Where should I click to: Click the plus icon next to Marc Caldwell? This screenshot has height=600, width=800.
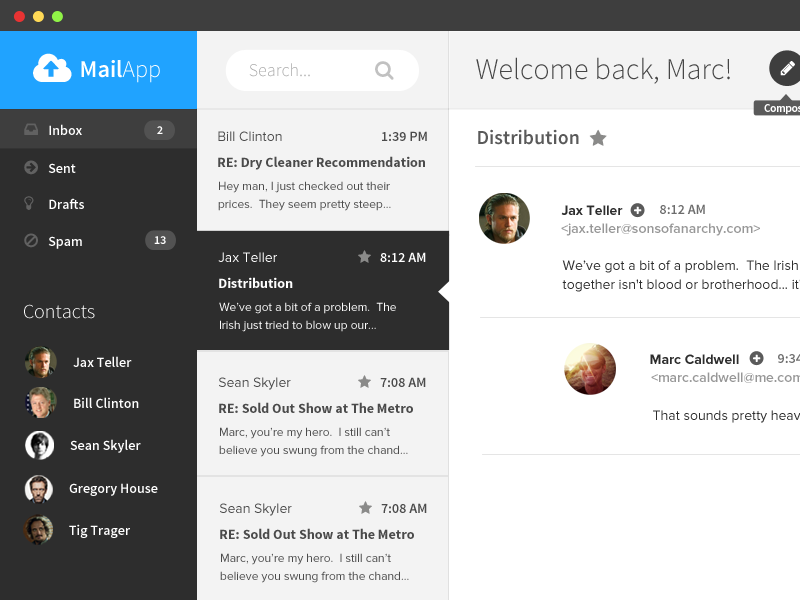(x=758, y=359)
